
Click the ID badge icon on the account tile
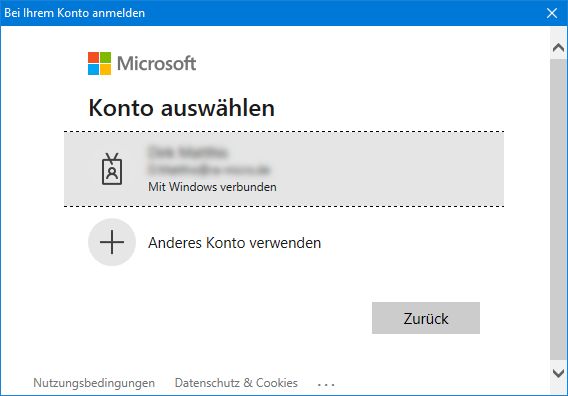point(112,169)
